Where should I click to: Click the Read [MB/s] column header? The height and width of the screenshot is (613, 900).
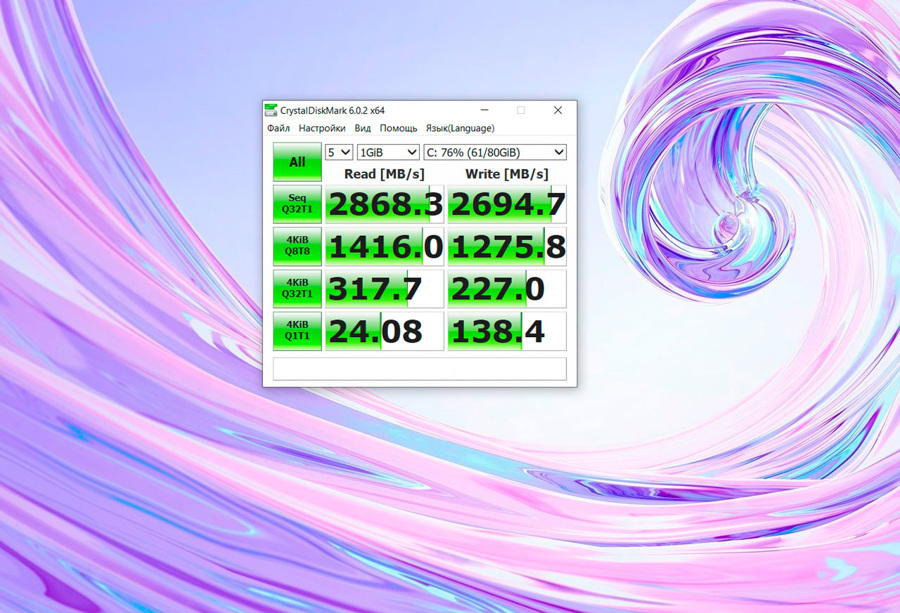[x=384, y=173]
